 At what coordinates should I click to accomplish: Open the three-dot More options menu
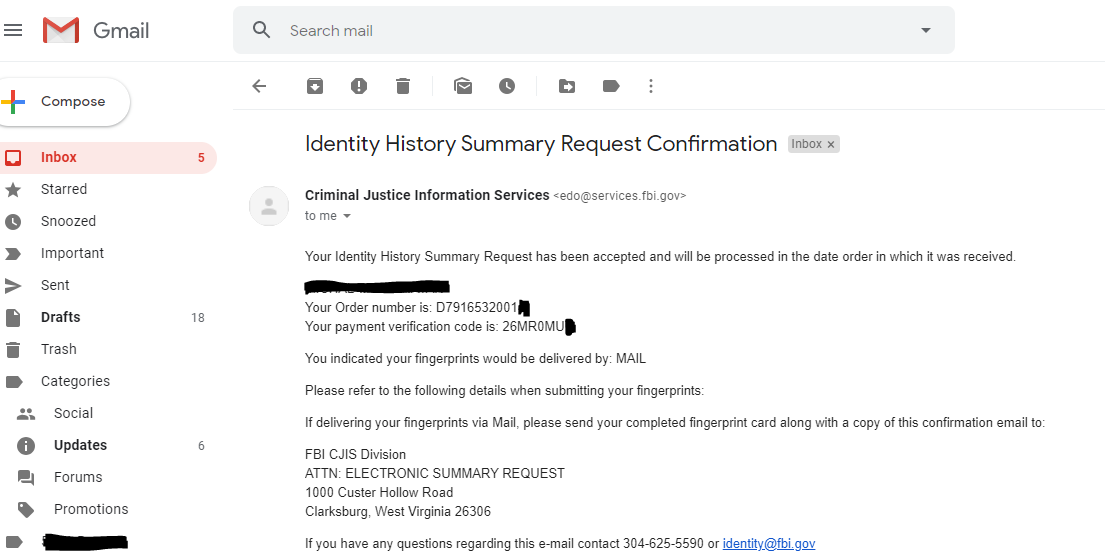650,86
